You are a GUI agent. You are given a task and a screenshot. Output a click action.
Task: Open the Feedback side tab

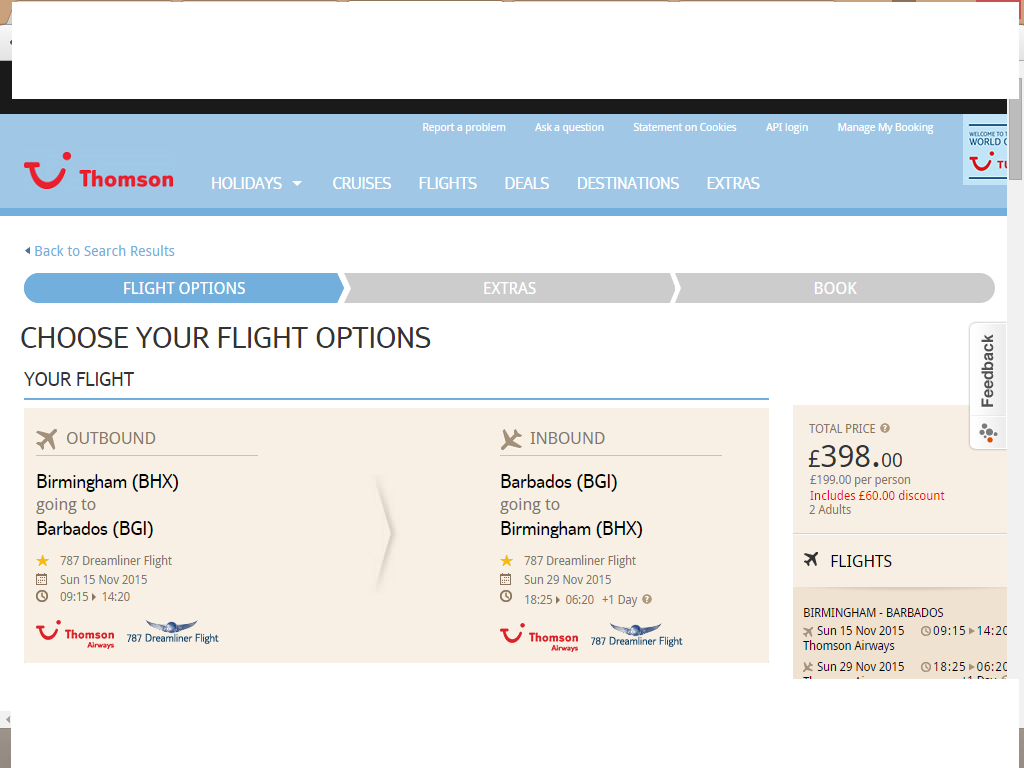pos(987,370)
